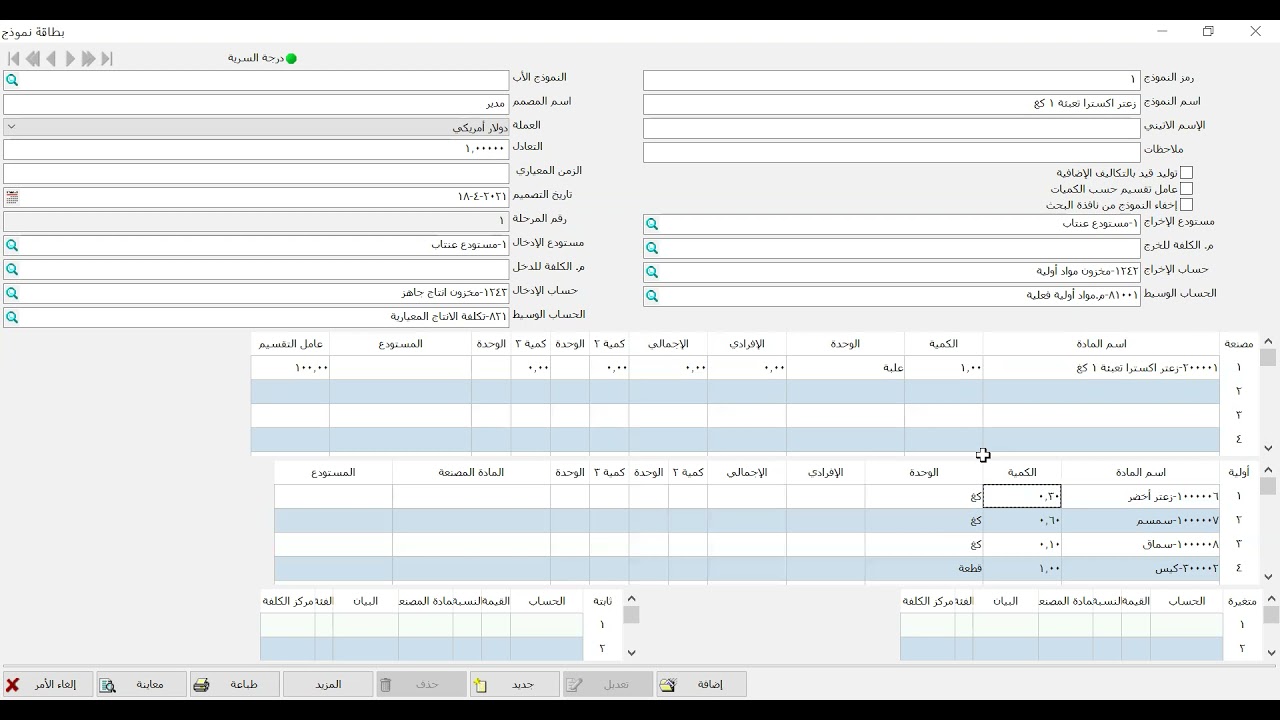Search in the النموذج الأب field
Viewport: 1280px width, 720px height.
(12, 80)
